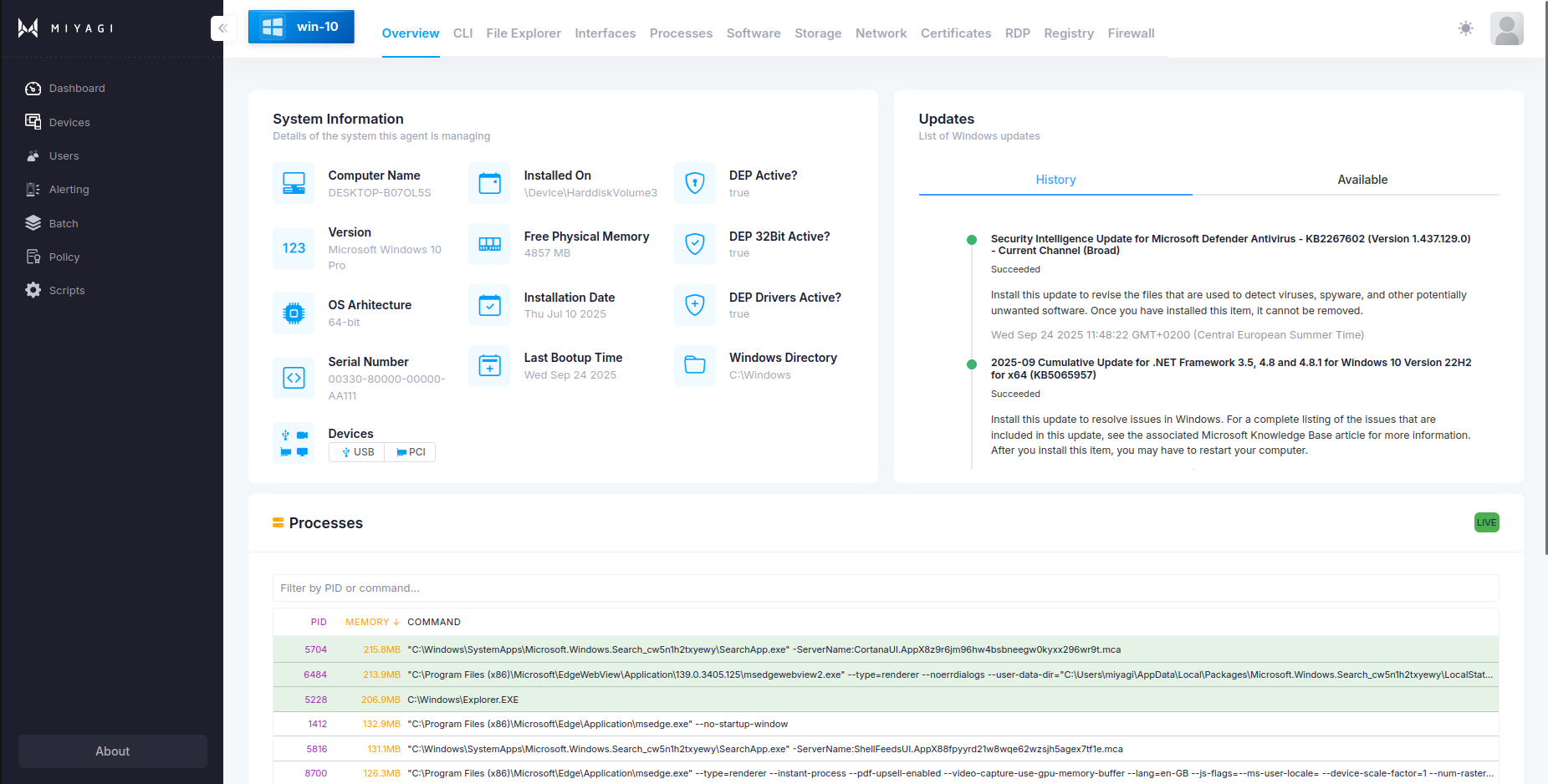The width and height of the screenshot is (1548, 784).
Task: Toggle the LIVE processes badge
Action: [x=1486, y=522]
